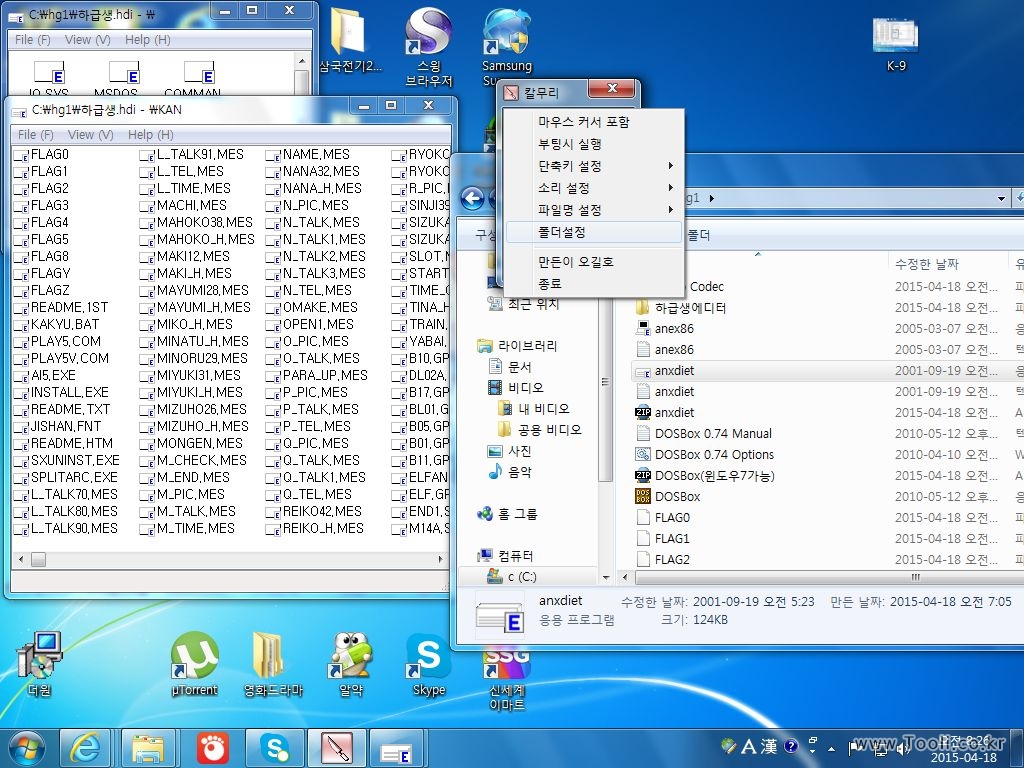Expand the breadcrumb arrow after g1 in the address bar
The image size is (1024, 768).
coord(711,198)
